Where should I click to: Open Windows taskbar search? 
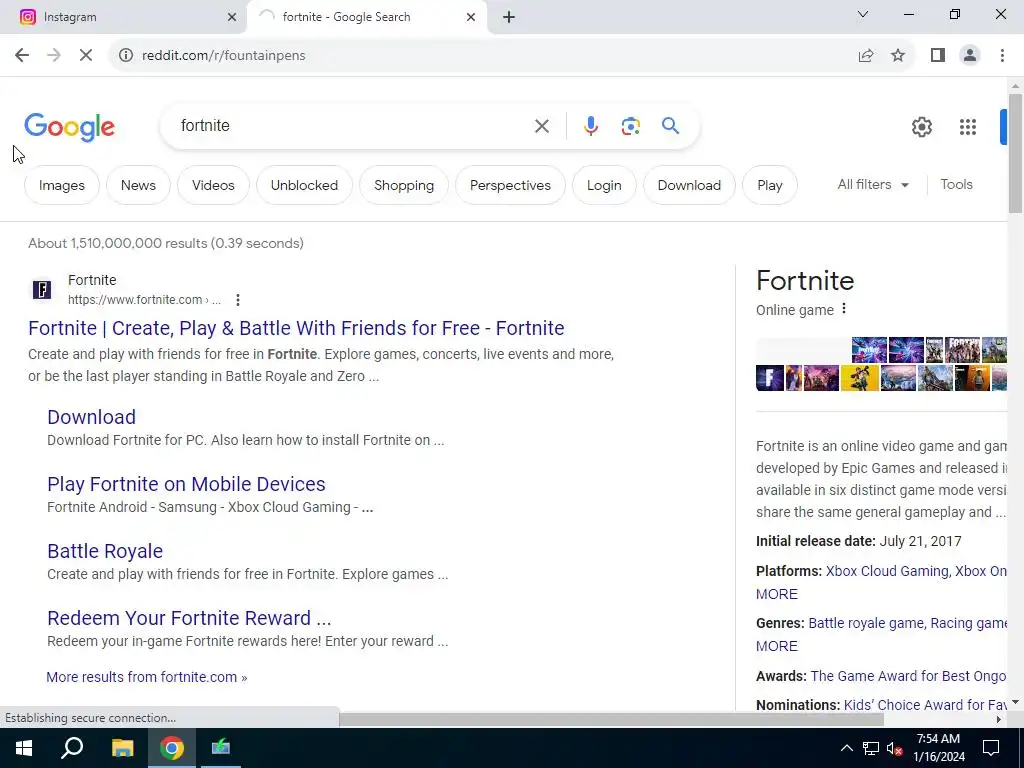[72, 748]
